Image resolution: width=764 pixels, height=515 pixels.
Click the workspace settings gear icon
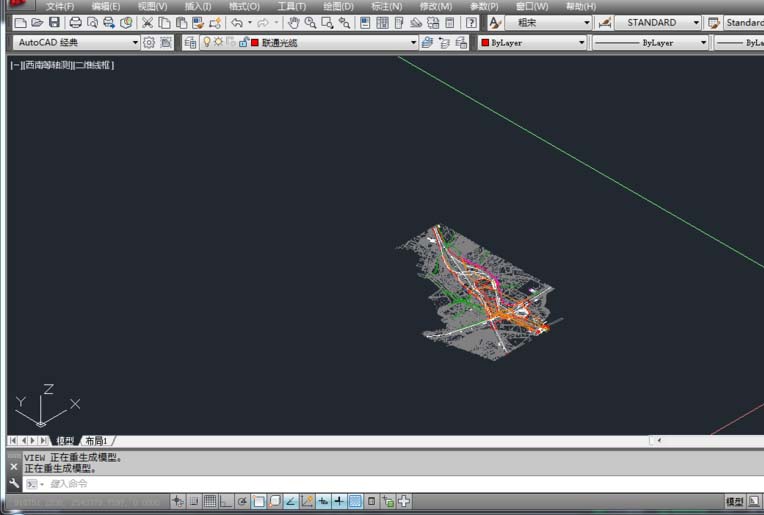coord(149,43)
